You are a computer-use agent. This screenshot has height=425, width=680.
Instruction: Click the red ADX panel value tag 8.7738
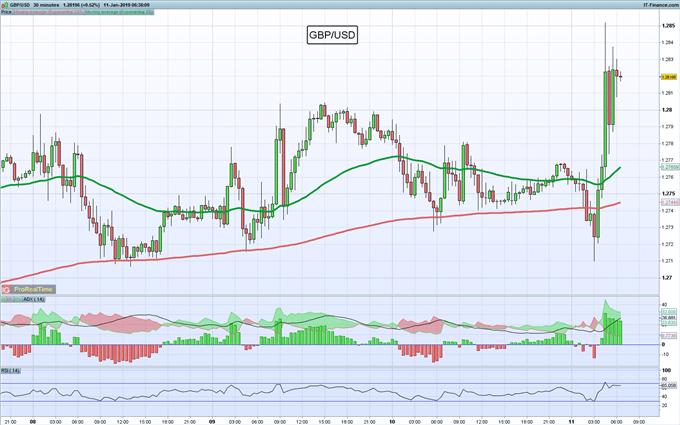[x=668, y=336]
